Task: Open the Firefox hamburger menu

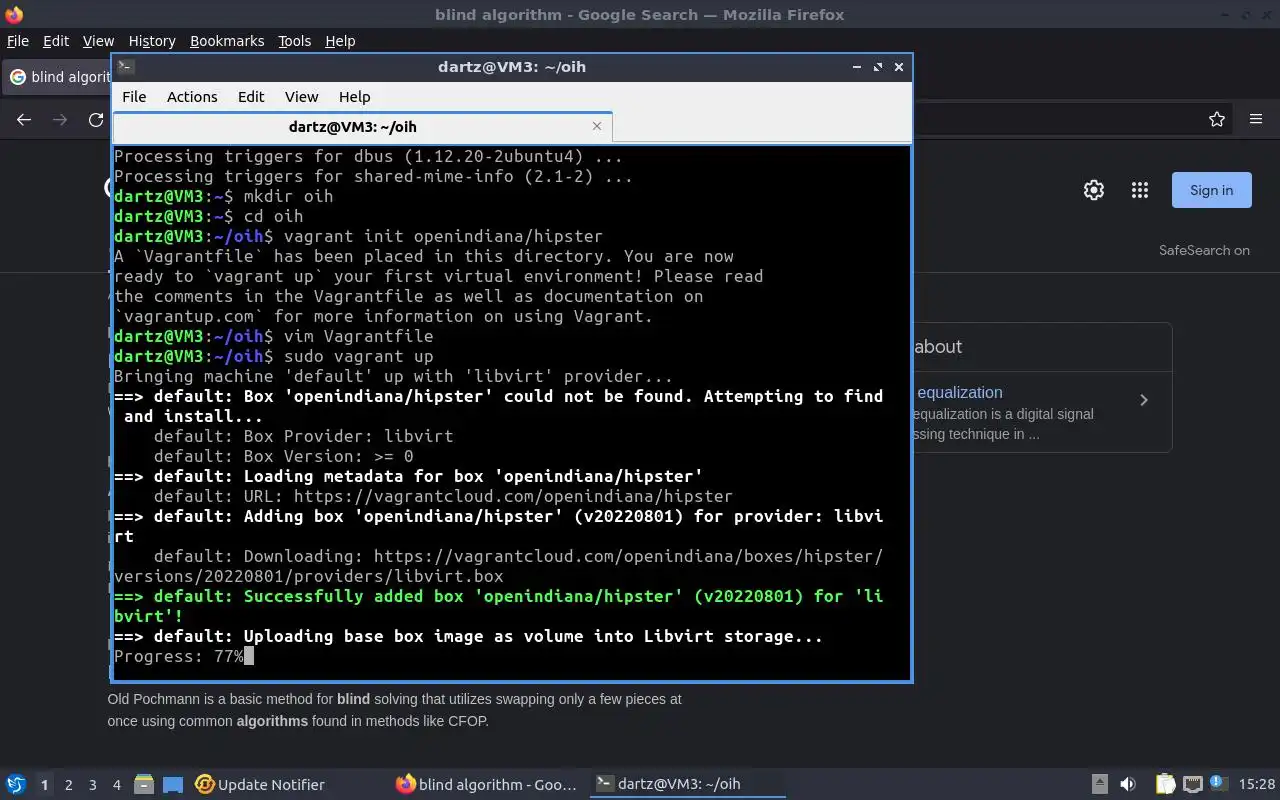Action: pyautogui.click(x=1256, y=119)
